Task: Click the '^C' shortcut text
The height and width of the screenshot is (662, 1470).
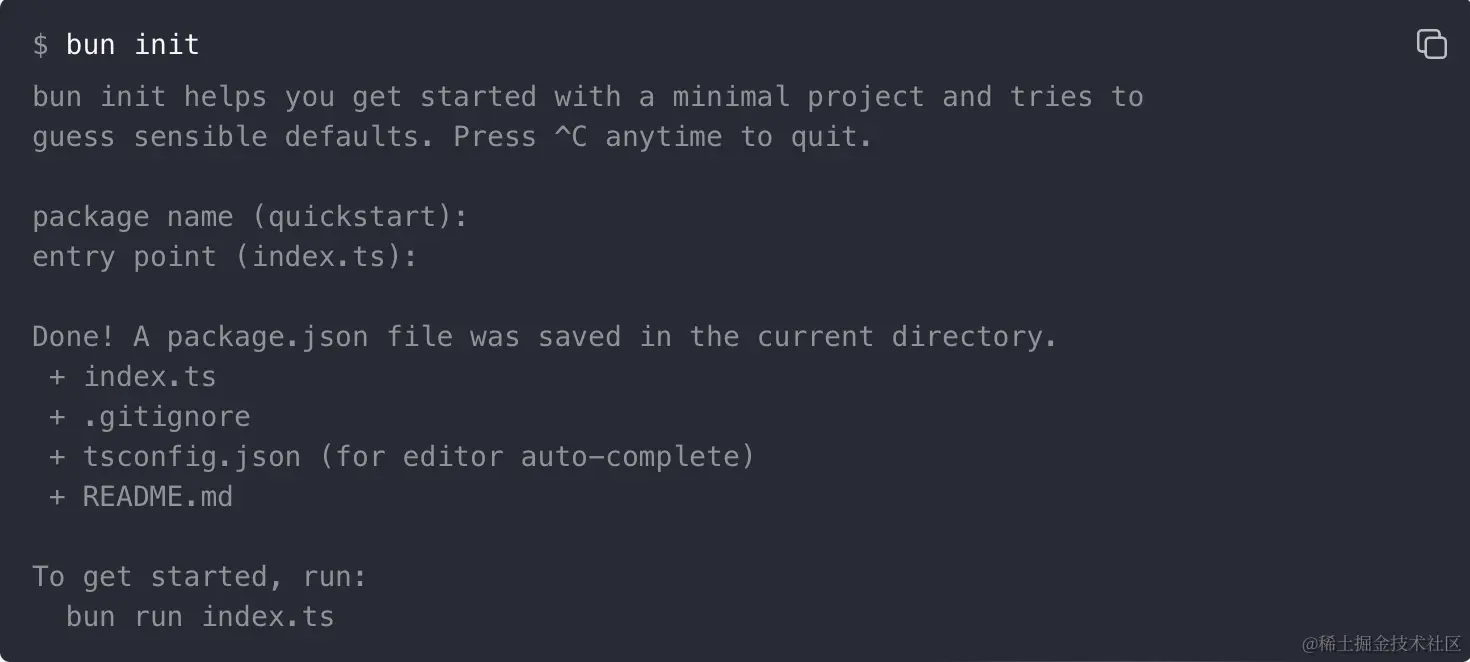Action: click(570, 137)
